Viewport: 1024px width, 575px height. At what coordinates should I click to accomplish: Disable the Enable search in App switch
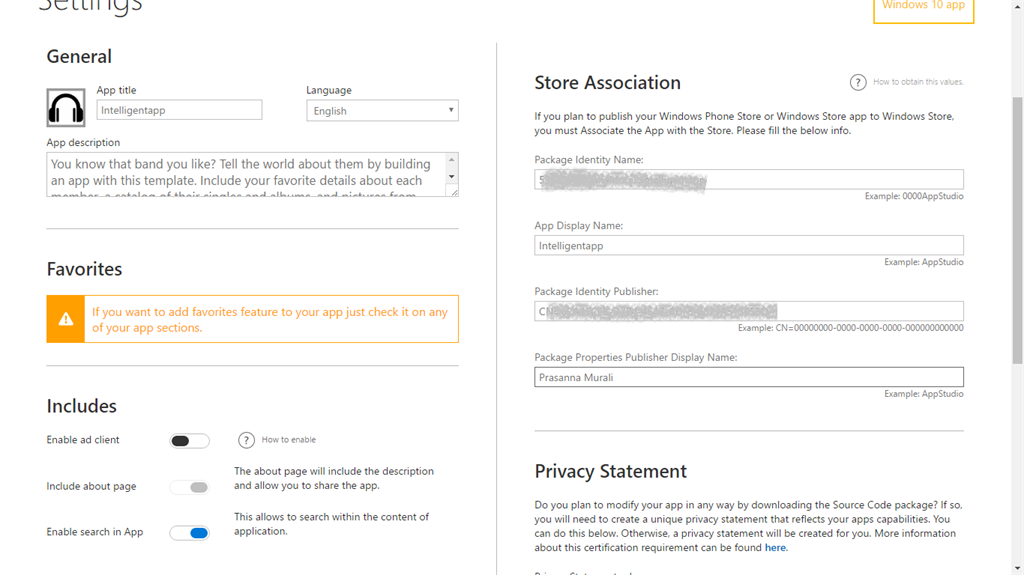[x=189, y=533]
